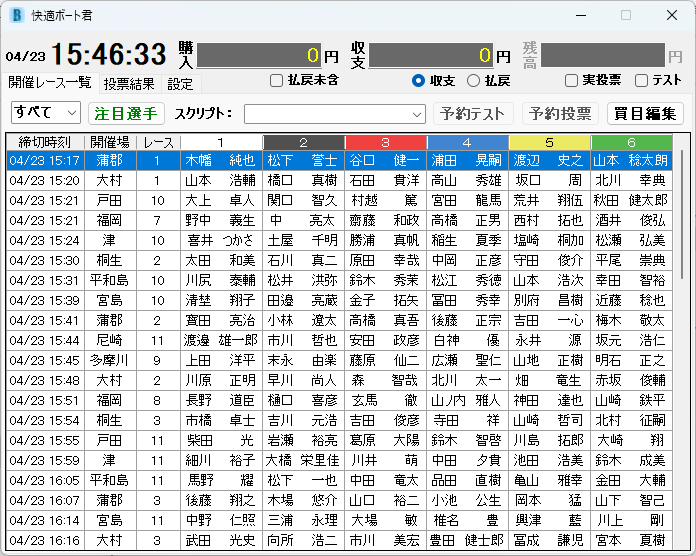
Task: Click the blue B app icon in title bar
Action: pos(16,16)
